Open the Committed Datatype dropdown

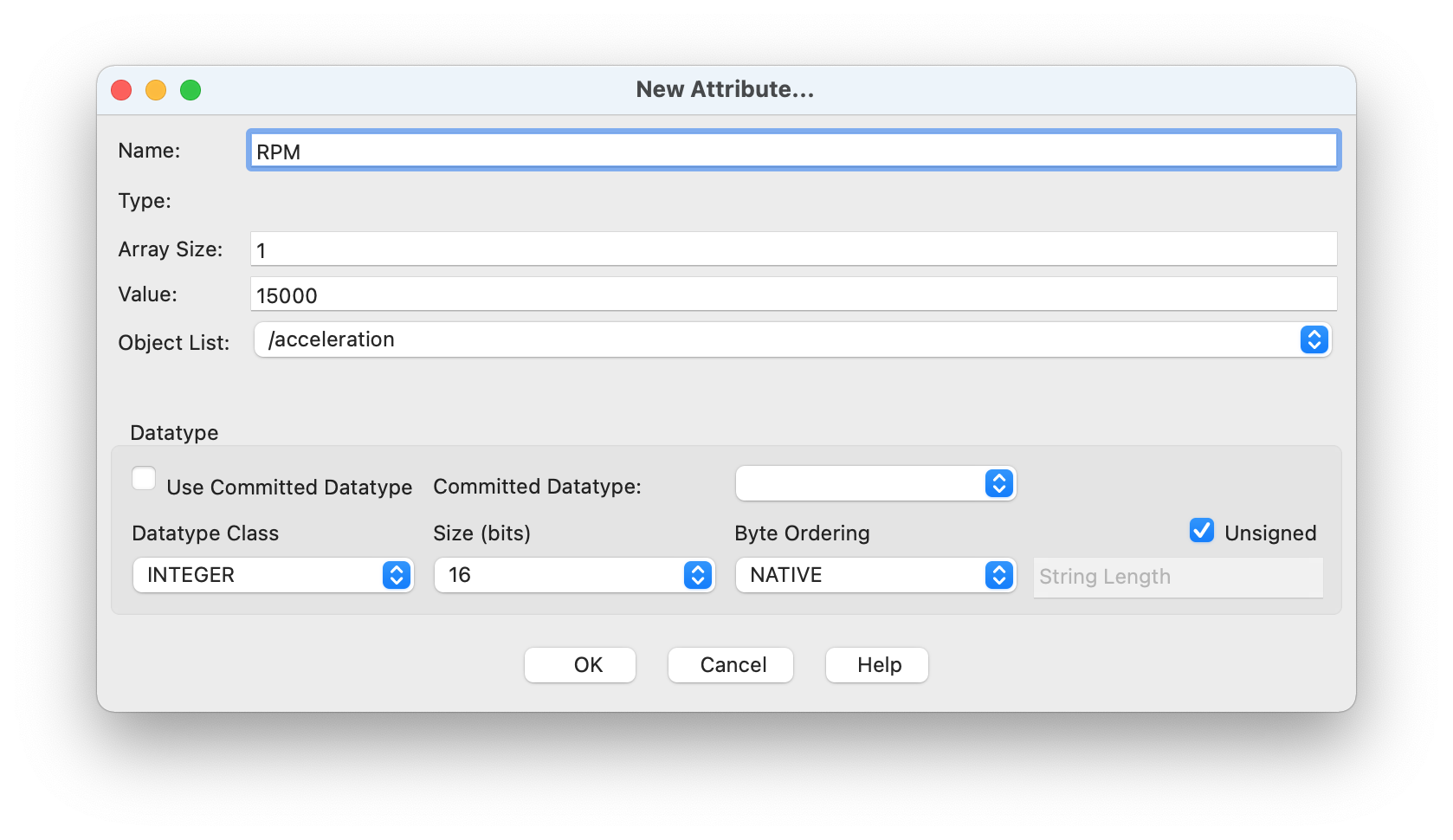998,483
